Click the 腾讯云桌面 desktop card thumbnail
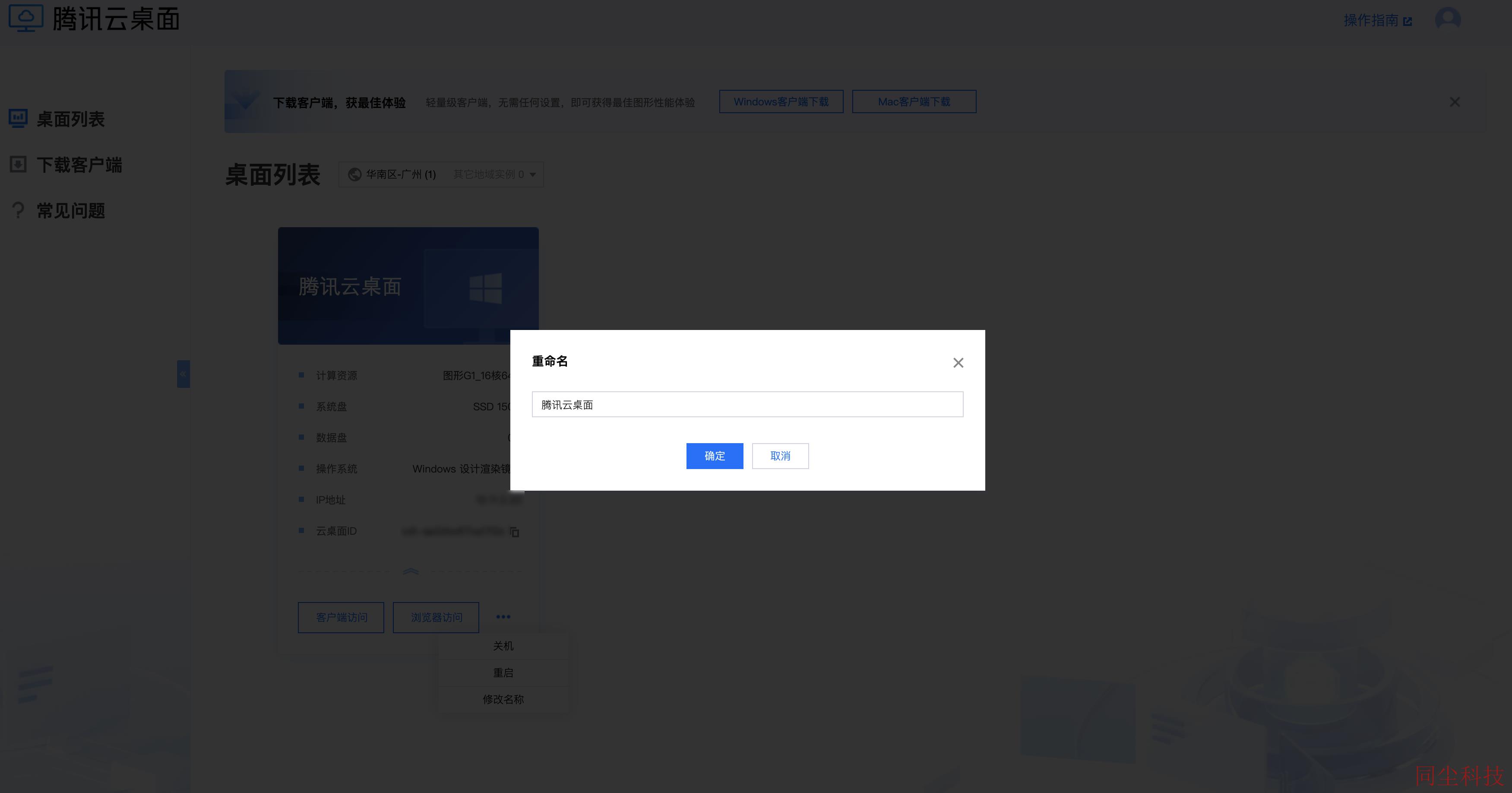Viewport: 1512px width, 793px height. [x=408, y=286]
